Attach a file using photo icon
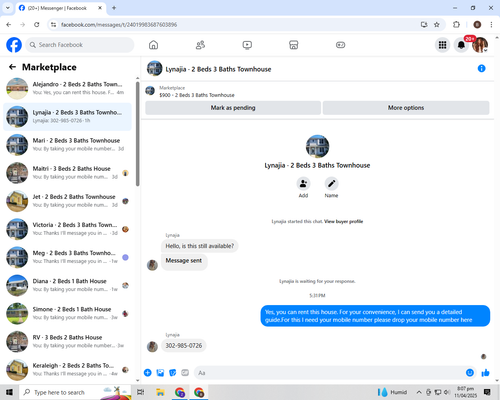Viewport: 500px width, 400px height. 160,373
